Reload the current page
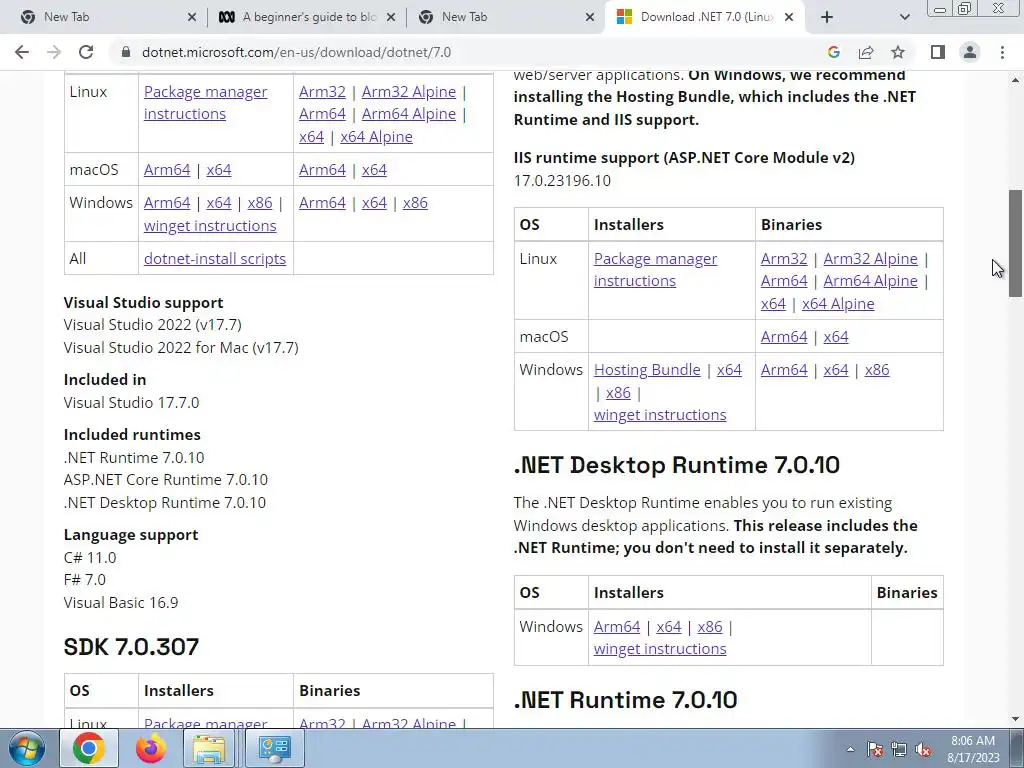This screenshot has width=1024, height=768. point(86,52)
